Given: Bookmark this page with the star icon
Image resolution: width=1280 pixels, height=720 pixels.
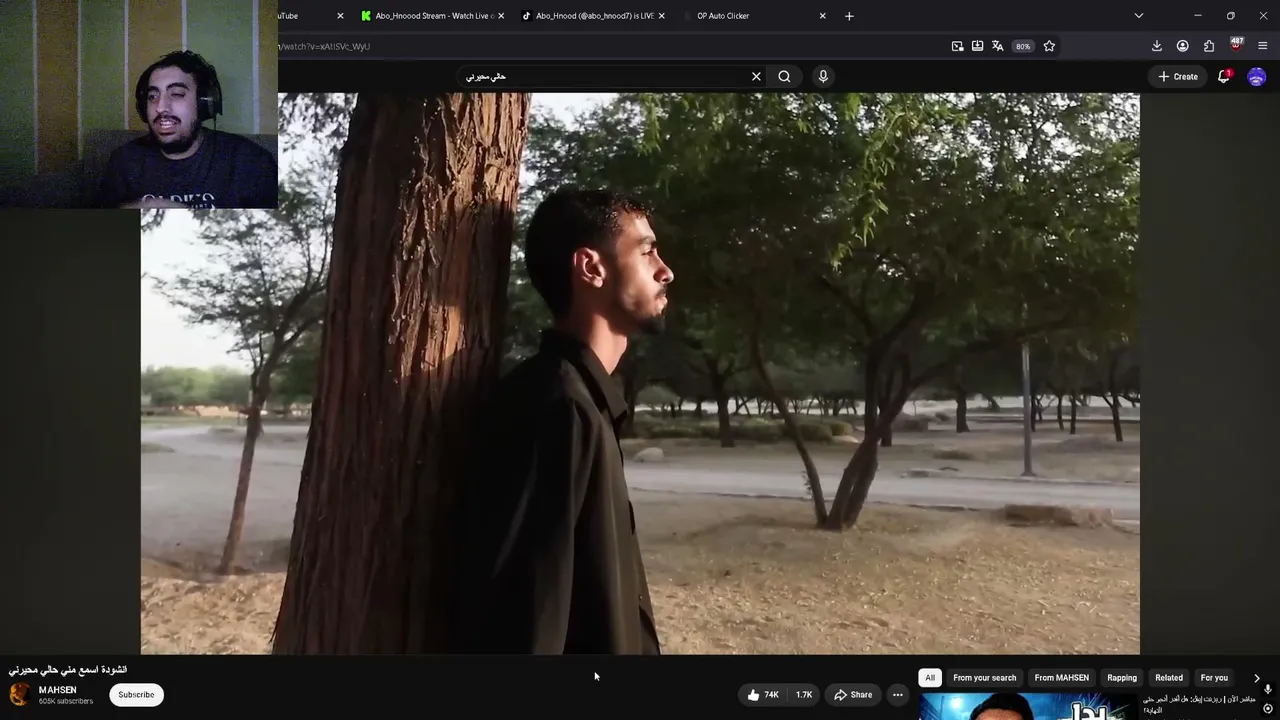Looking at the screenshot, I should [x=1049, y=46].
